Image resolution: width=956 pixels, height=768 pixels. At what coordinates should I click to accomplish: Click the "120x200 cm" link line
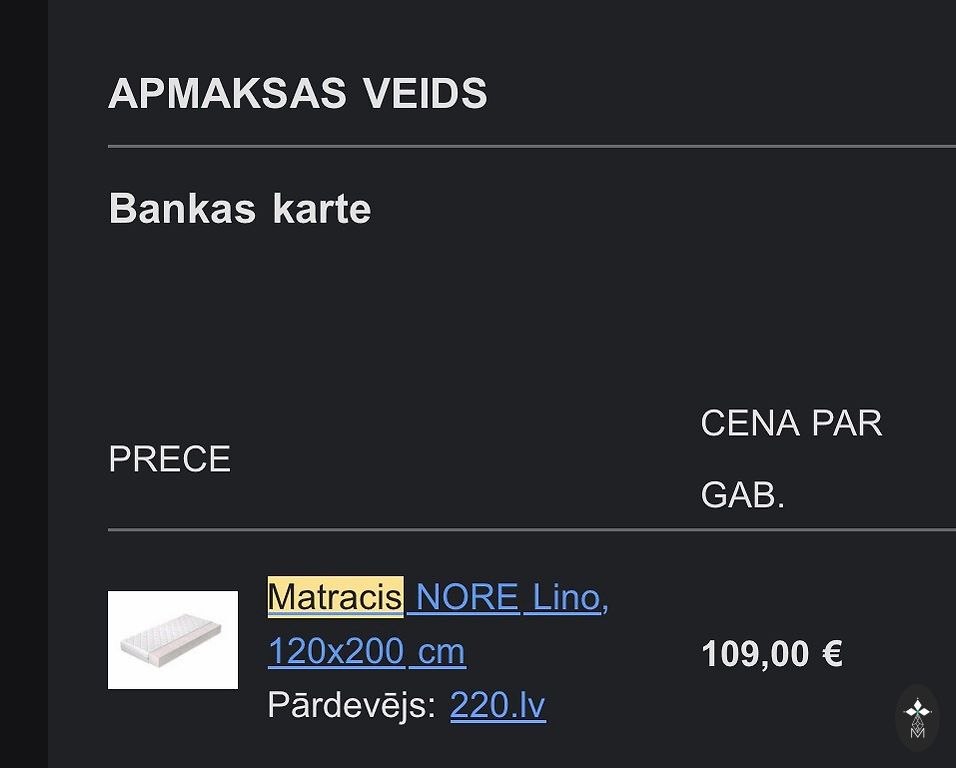click(366, 651)
